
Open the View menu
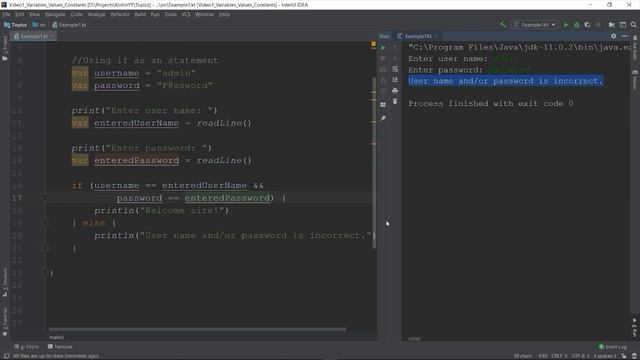coord(34,14)
